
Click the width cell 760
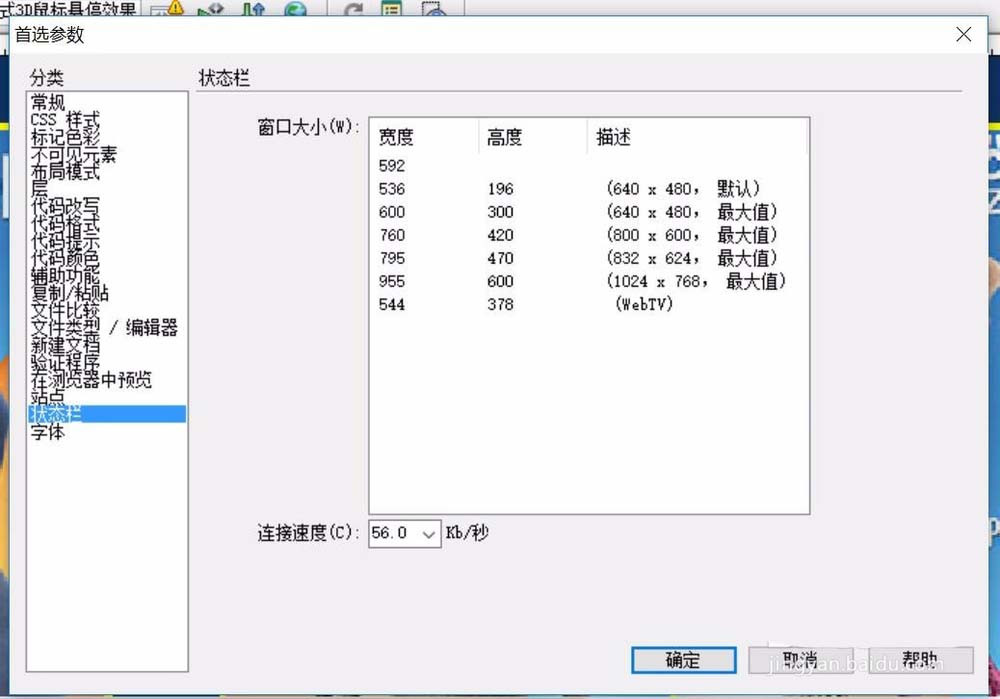[x=392, y=235]
